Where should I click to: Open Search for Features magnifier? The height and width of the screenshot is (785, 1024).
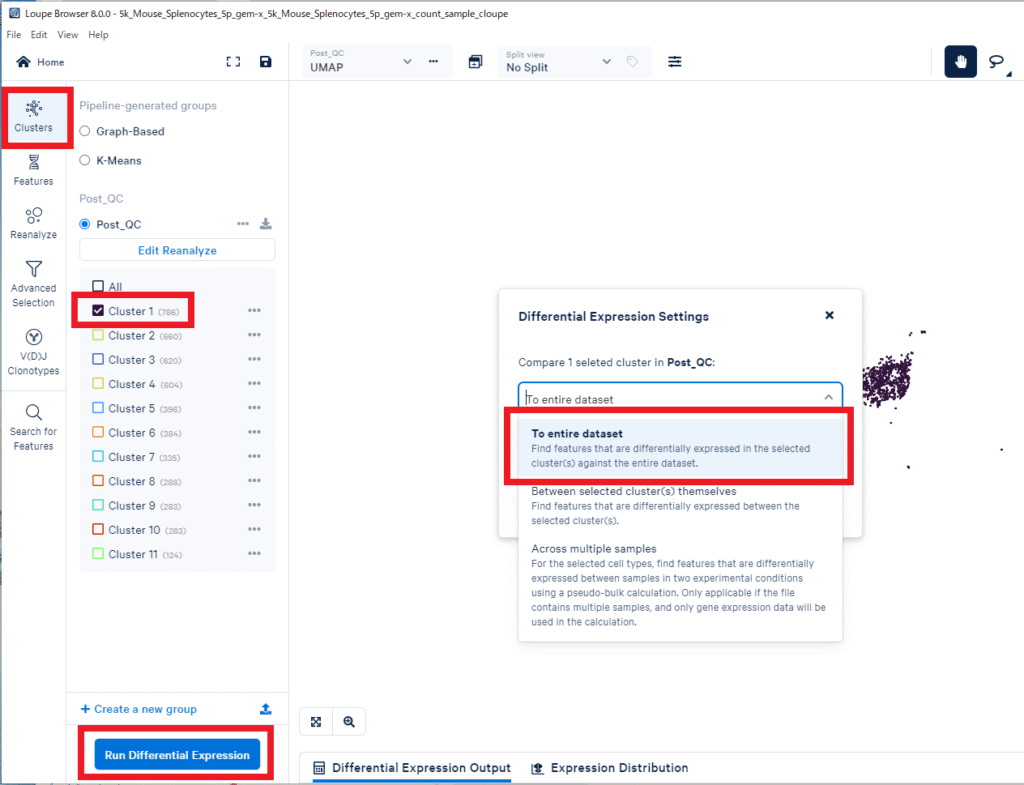coord(33,426)
